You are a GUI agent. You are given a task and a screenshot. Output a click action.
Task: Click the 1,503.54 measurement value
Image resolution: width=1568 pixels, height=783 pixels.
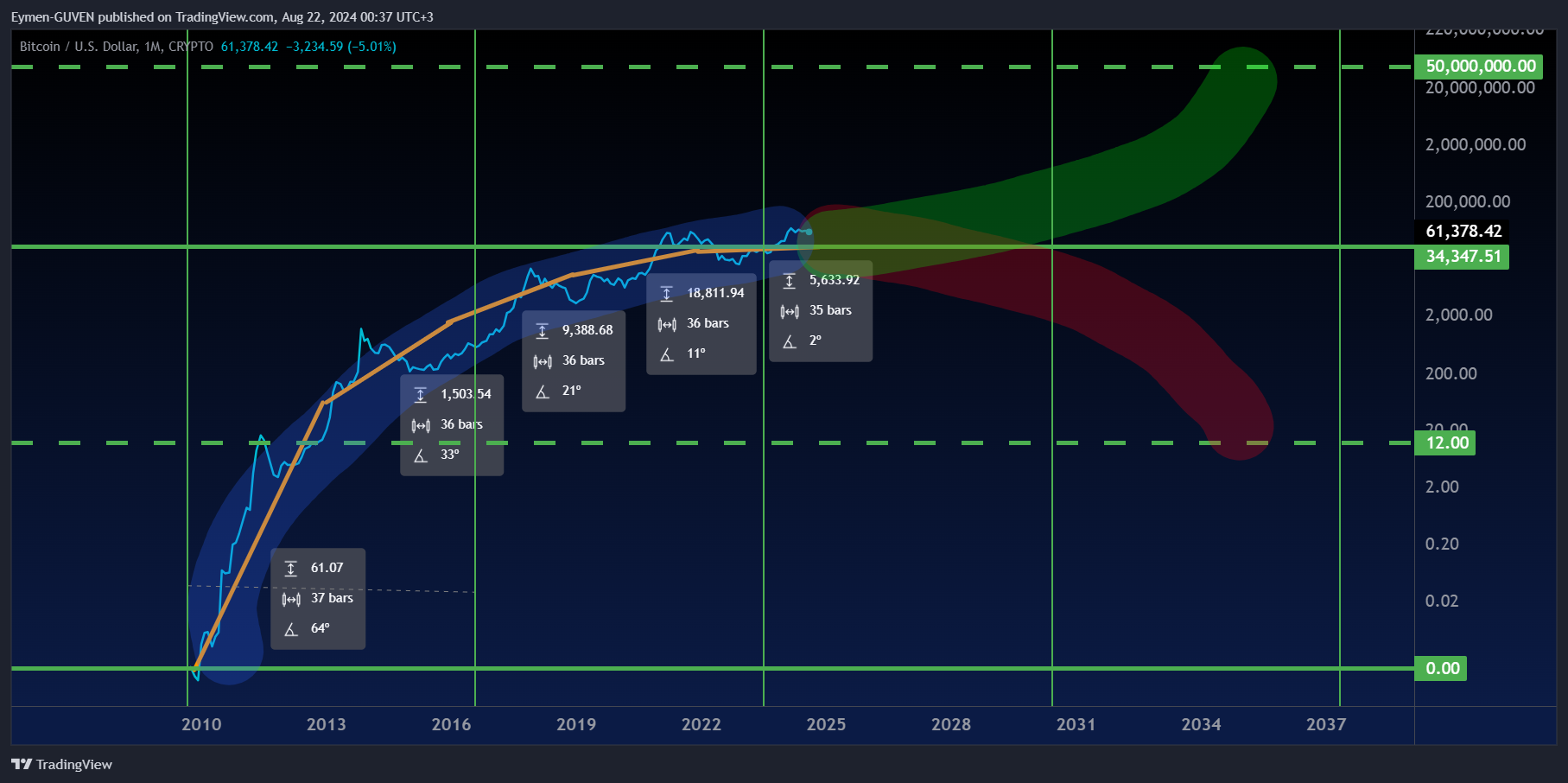pos(466,394)
